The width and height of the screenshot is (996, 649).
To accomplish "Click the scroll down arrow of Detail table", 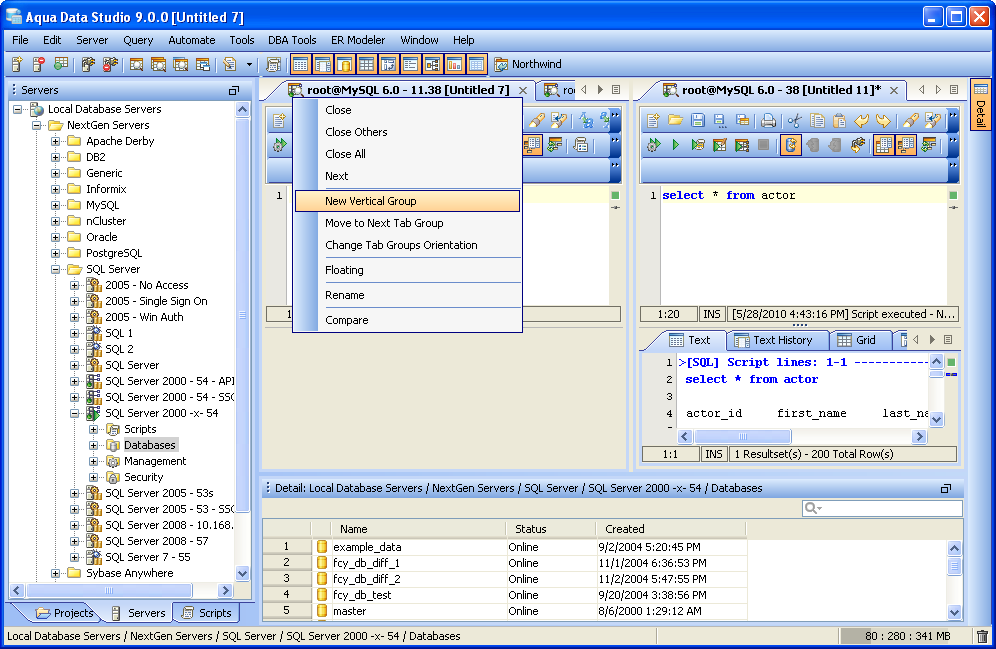I will coord(954,612).
